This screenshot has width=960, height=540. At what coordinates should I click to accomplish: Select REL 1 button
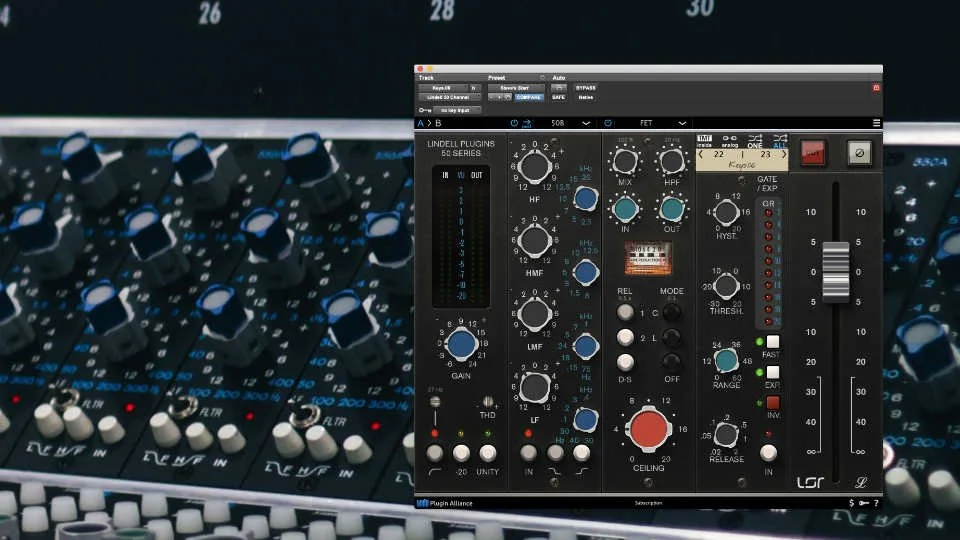pyautogui.click(x=624, y=312)
